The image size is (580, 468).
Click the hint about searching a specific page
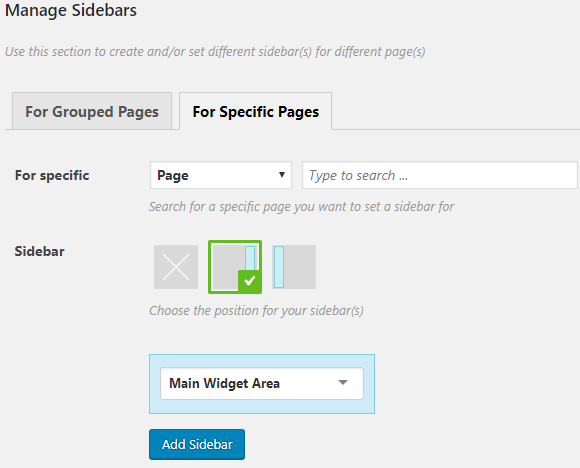[x=301, y=206]
